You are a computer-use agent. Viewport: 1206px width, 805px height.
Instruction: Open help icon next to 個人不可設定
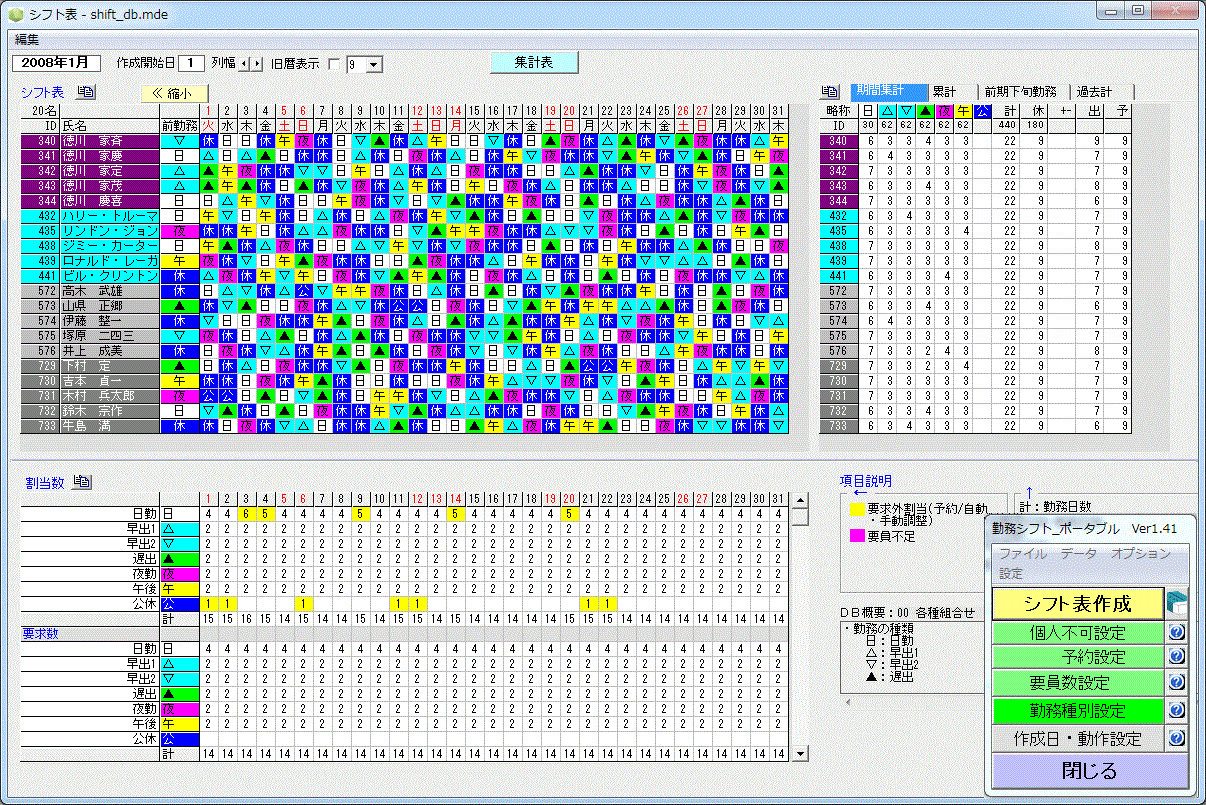tap(1176, 632)
